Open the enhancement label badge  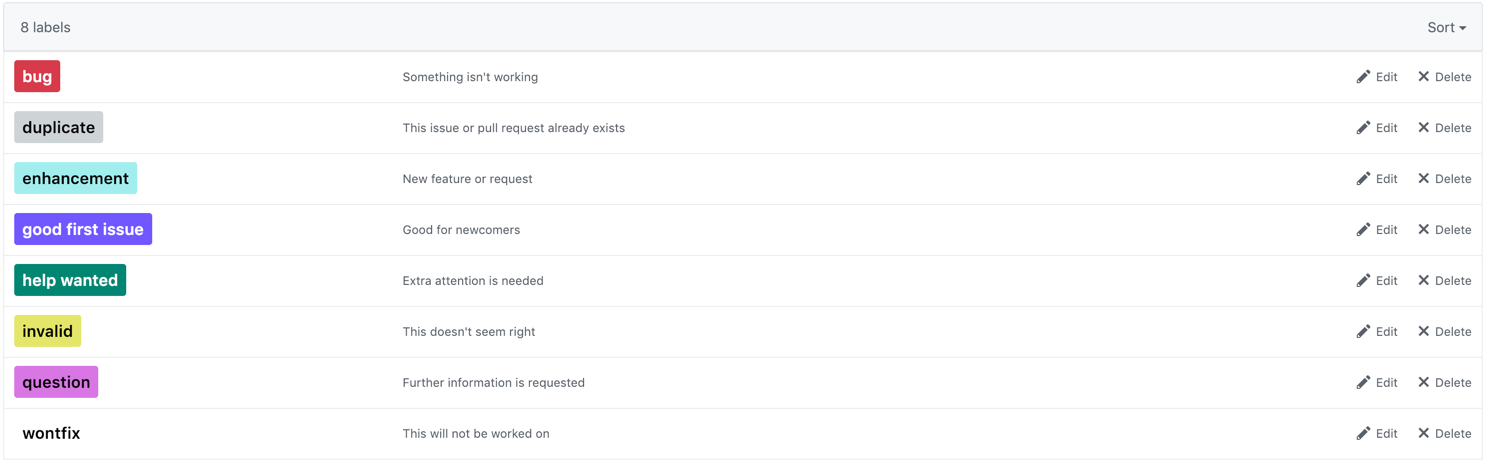(75, 179)
